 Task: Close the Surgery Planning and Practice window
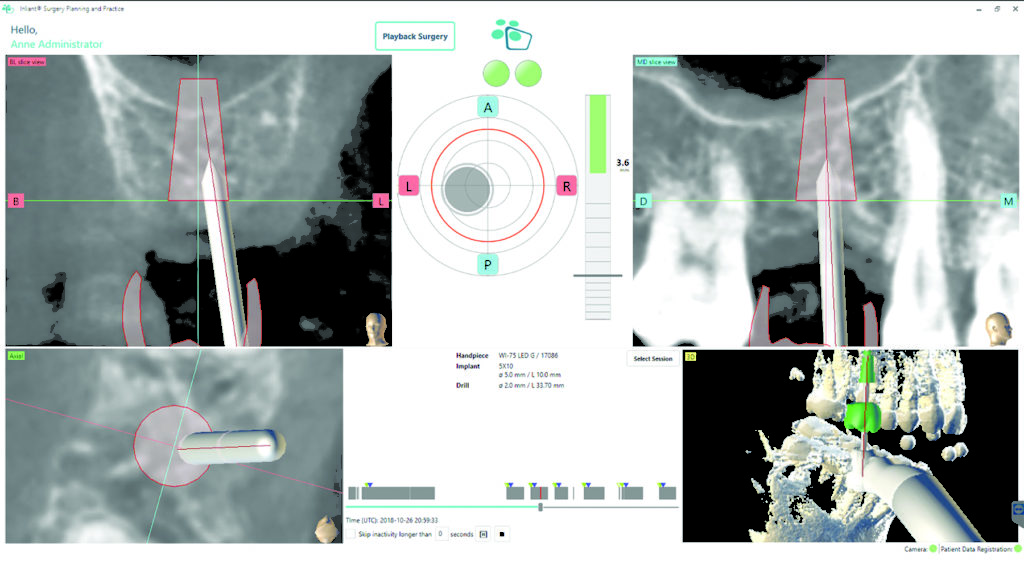(1016, 9)
